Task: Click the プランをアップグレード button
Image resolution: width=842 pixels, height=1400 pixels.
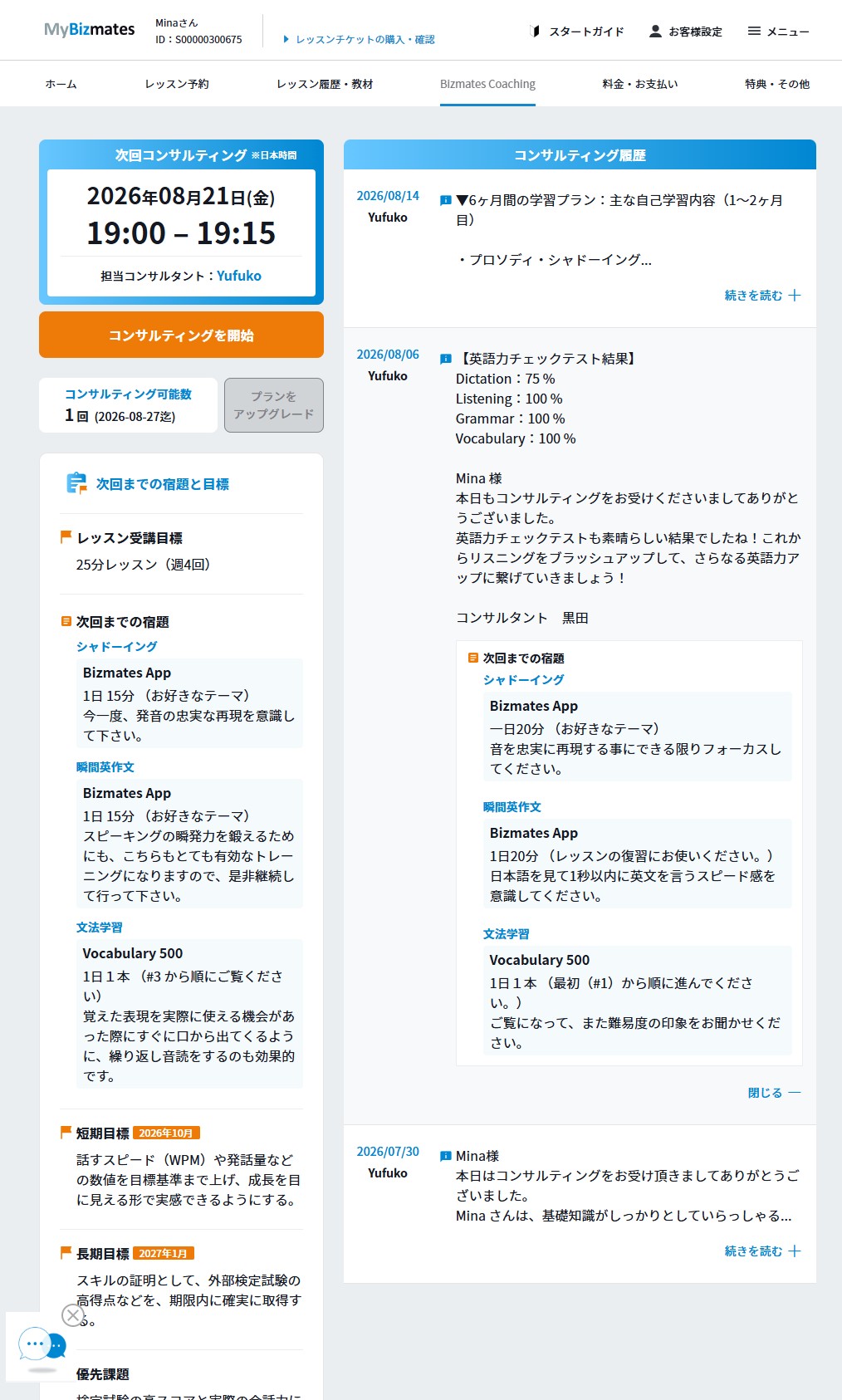Action: (274, 405)
